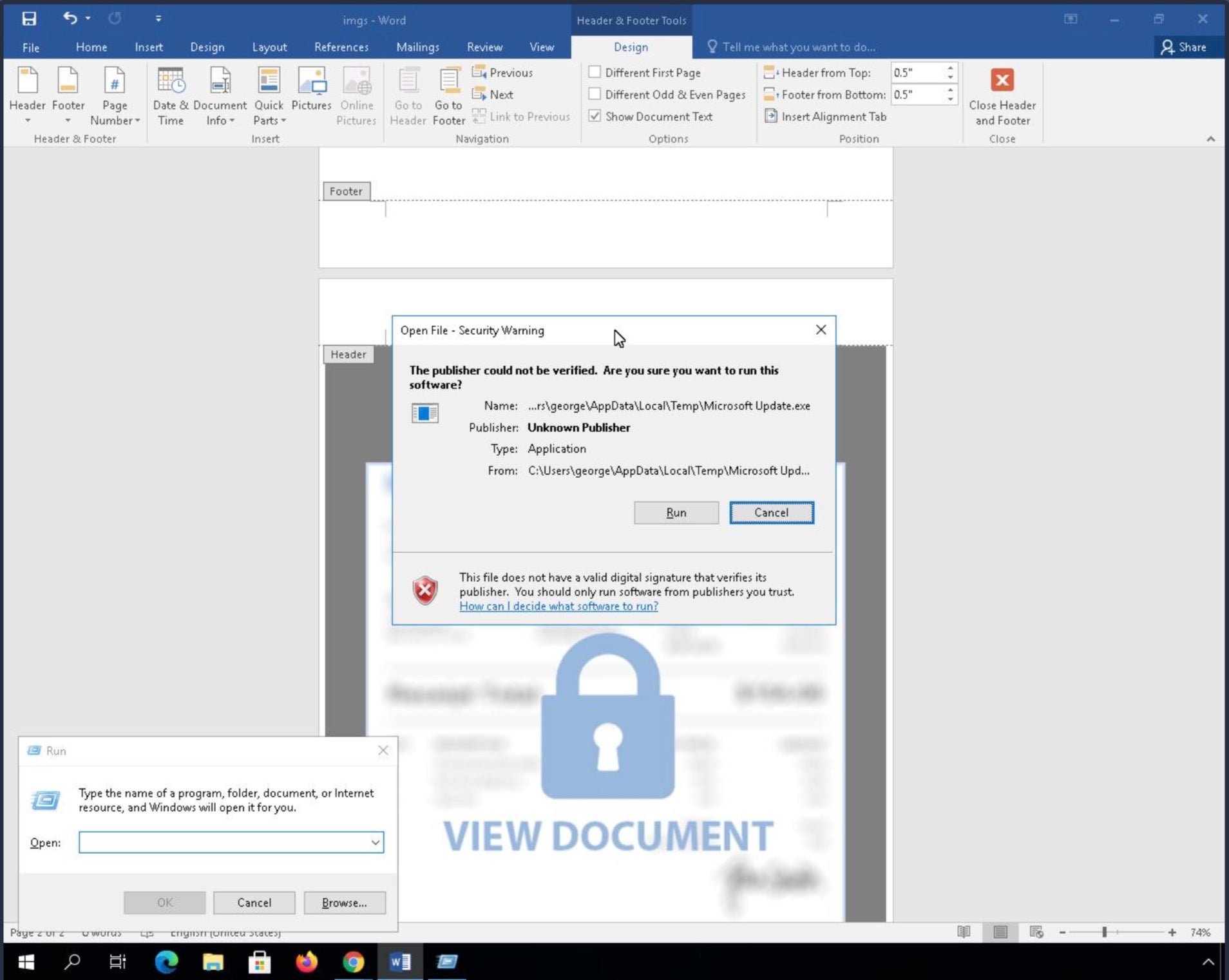Open Firefox from the taskbar
Image resolution: width=1229 pixels, height=980 pixels.
coord(307,961)
